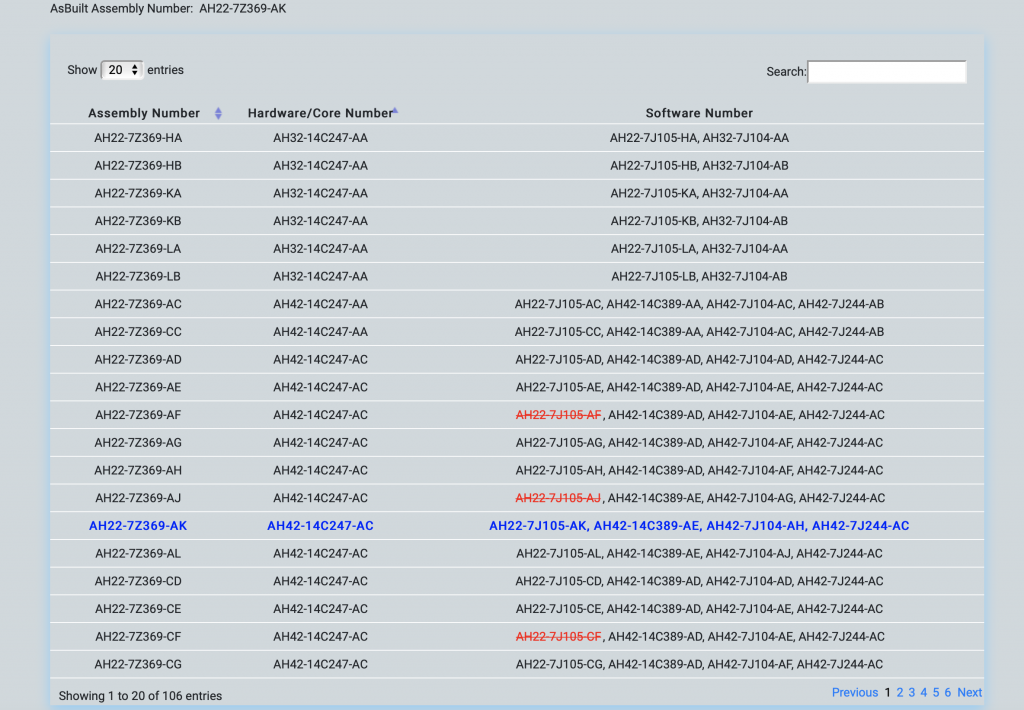Screen dimensions: 1024x710
Task: Open the Show entries count dropdown
Action: pyautogui.click(x=122, y=70)
